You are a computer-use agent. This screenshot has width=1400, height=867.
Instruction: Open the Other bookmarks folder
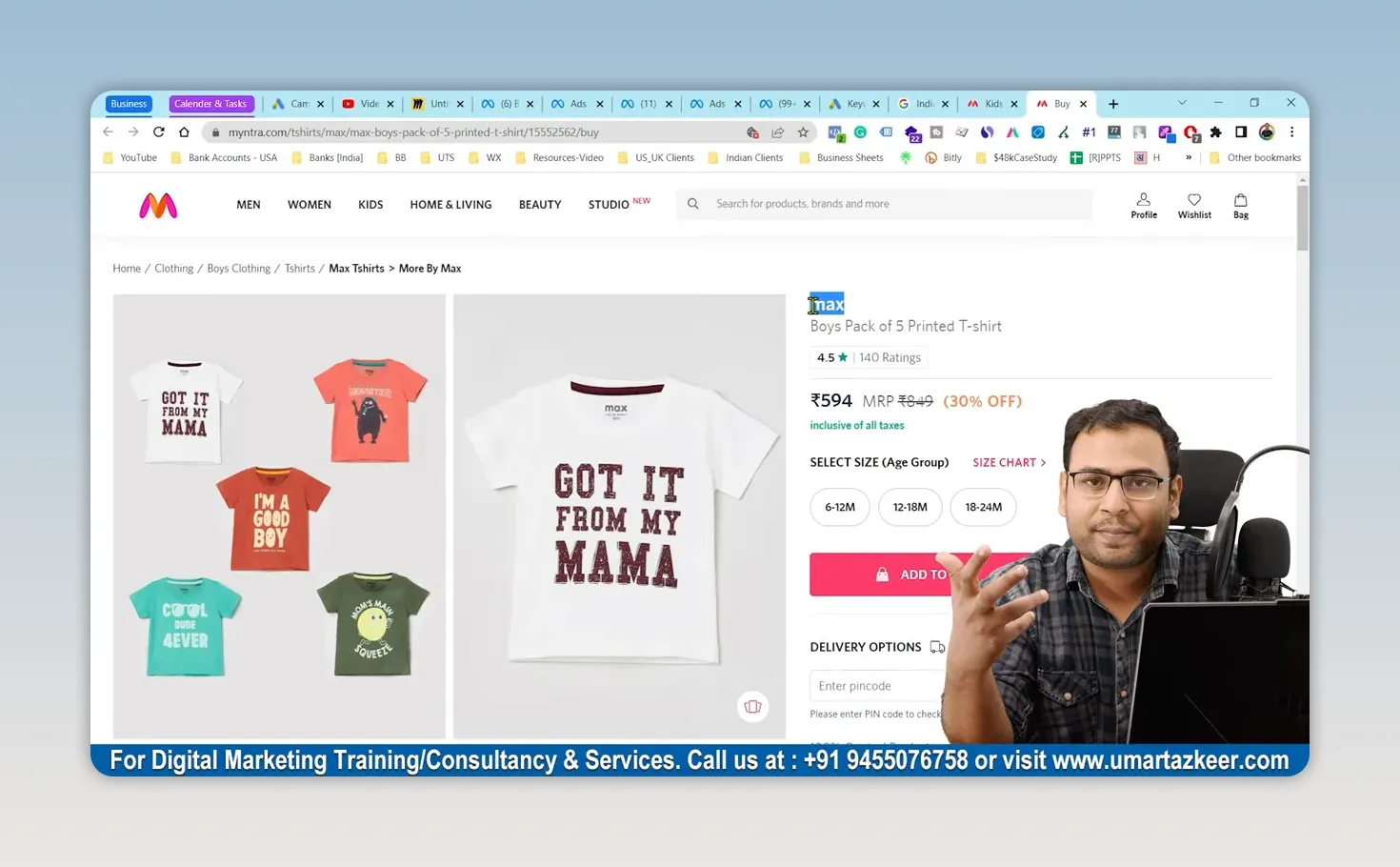[x=1254, y=158]
